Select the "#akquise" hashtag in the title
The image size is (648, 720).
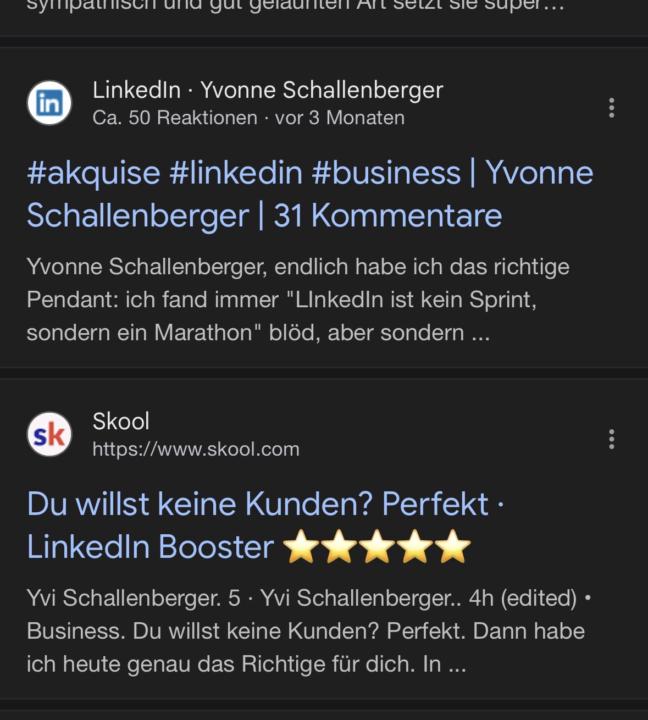coord(93,173)
